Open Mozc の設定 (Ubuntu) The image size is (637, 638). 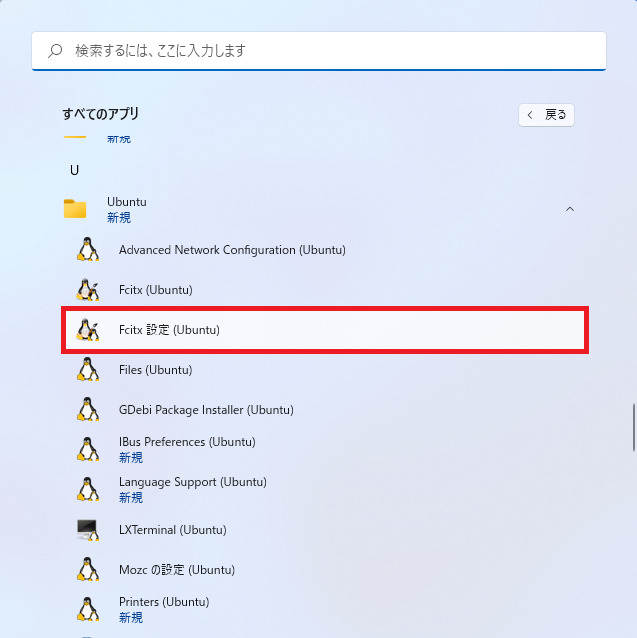click(x=177, y=570)
